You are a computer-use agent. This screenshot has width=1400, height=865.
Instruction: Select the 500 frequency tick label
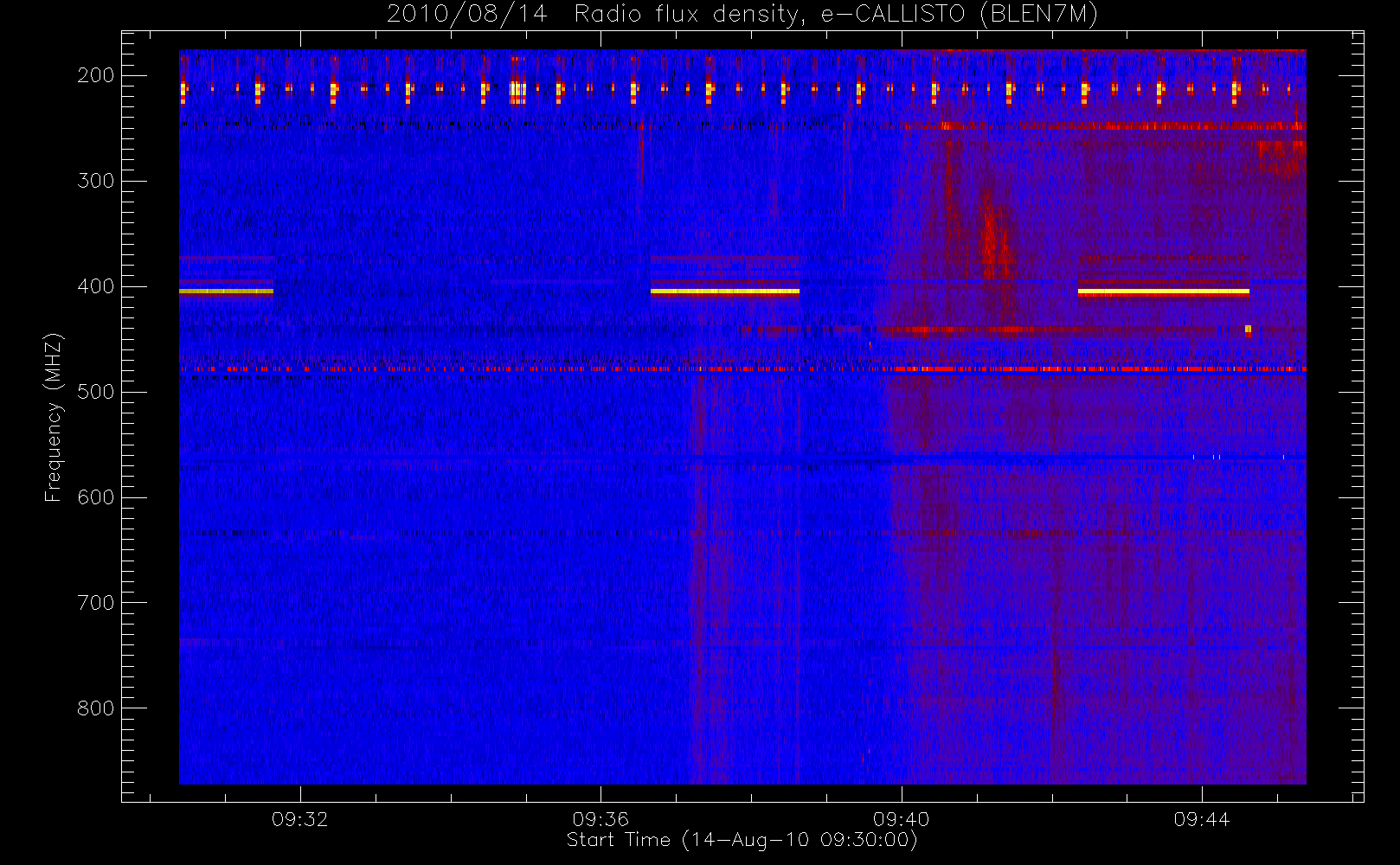tap(96, 392)
